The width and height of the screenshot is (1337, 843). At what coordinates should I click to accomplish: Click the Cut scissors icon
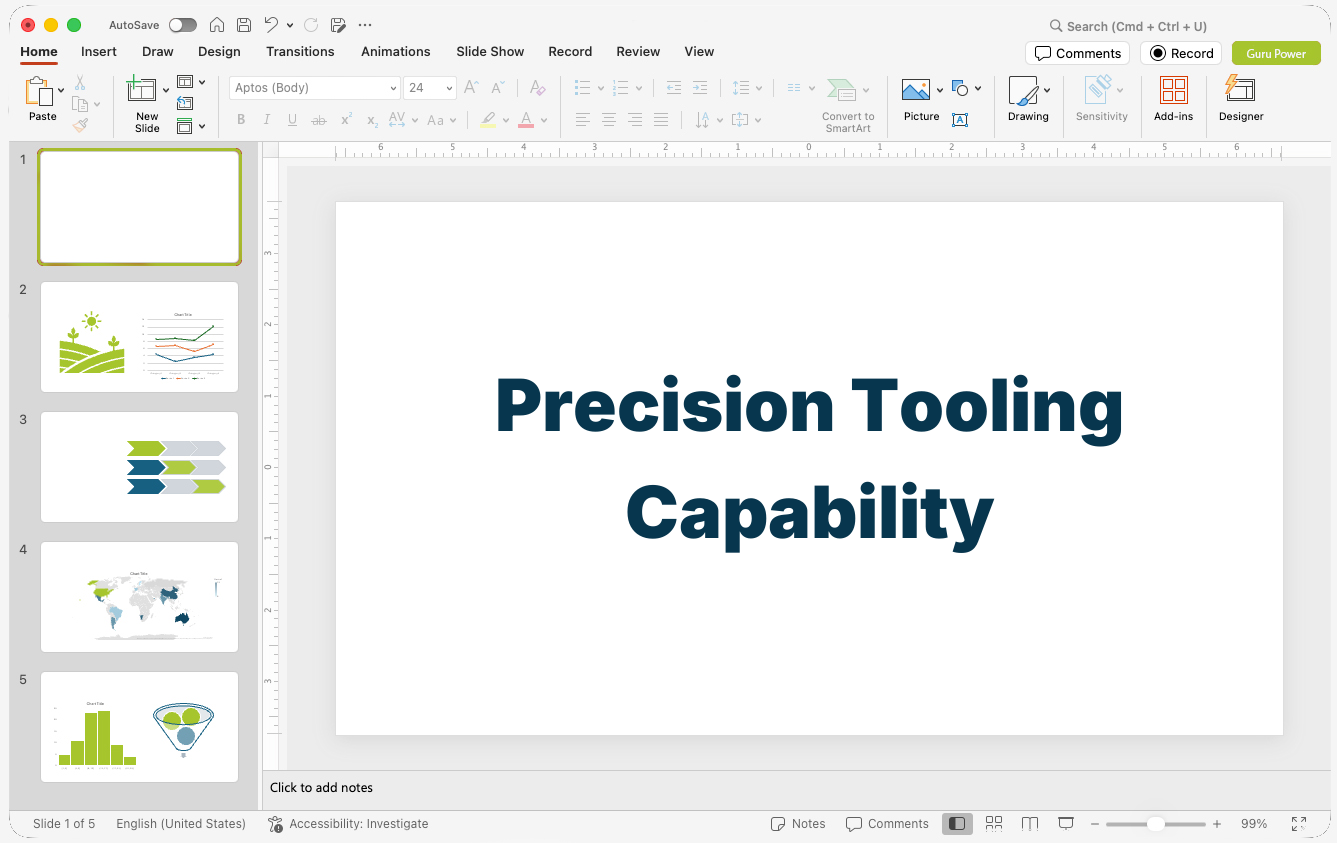click(x=80, y=83)
